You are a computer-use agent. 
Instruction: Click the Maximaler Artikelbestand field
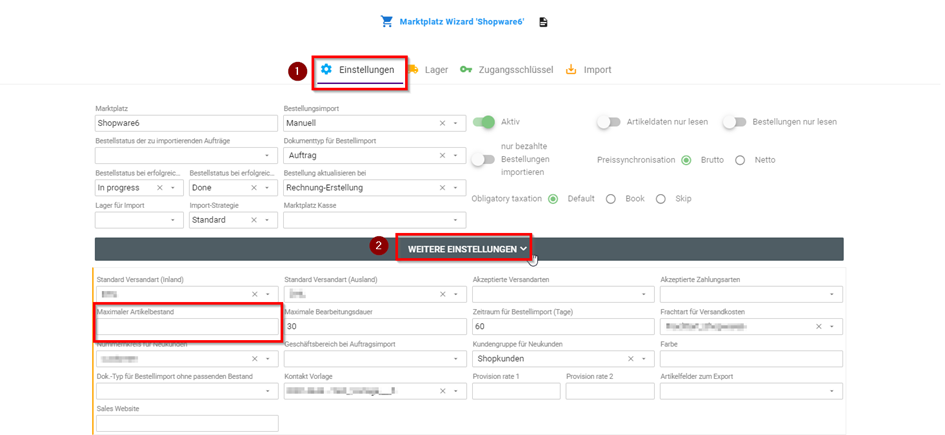point(186,327)
